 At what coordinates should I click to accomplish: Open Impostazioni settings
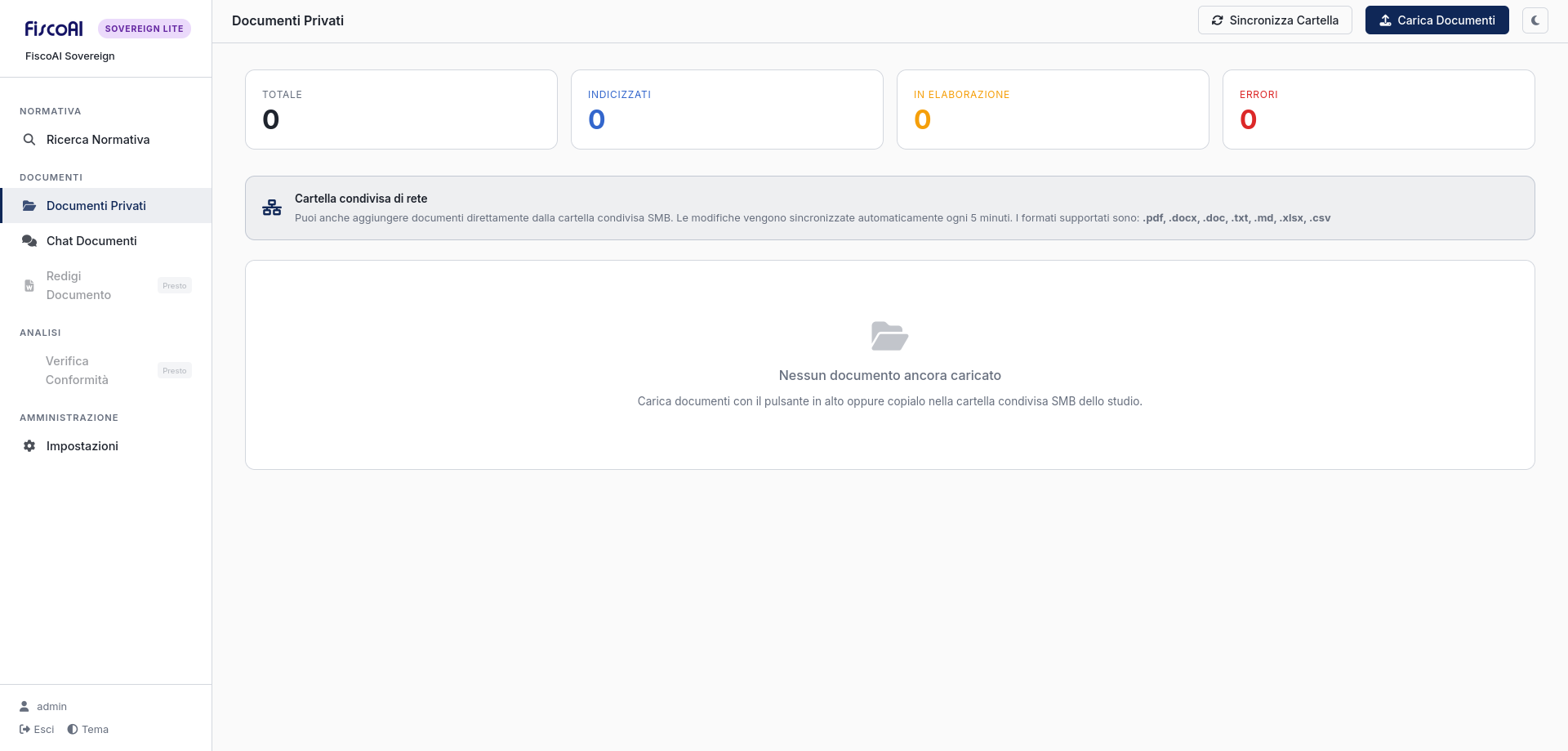tap(106, 446)
